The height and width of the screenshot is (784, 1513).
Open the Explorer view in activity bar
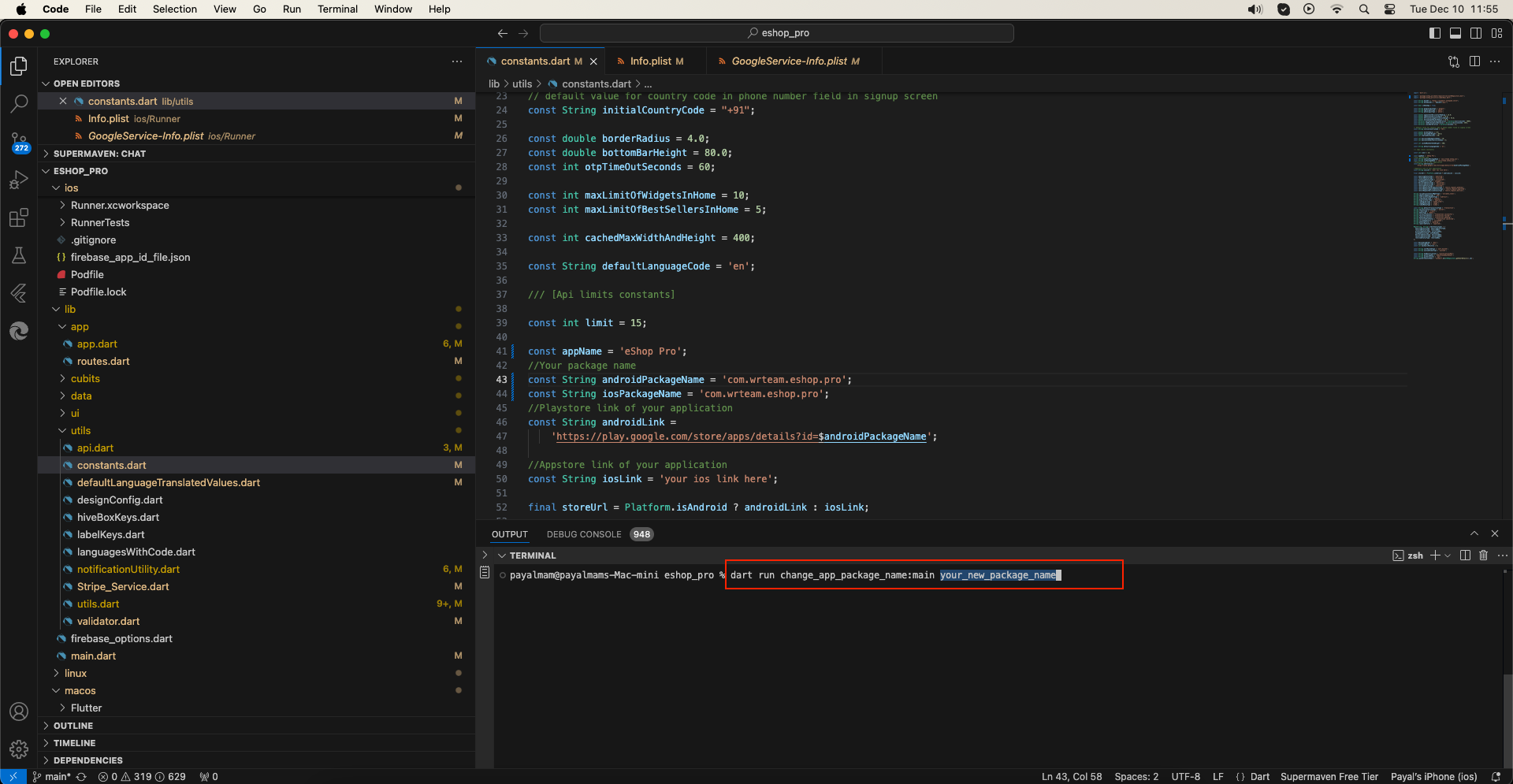tap(19, 66)
